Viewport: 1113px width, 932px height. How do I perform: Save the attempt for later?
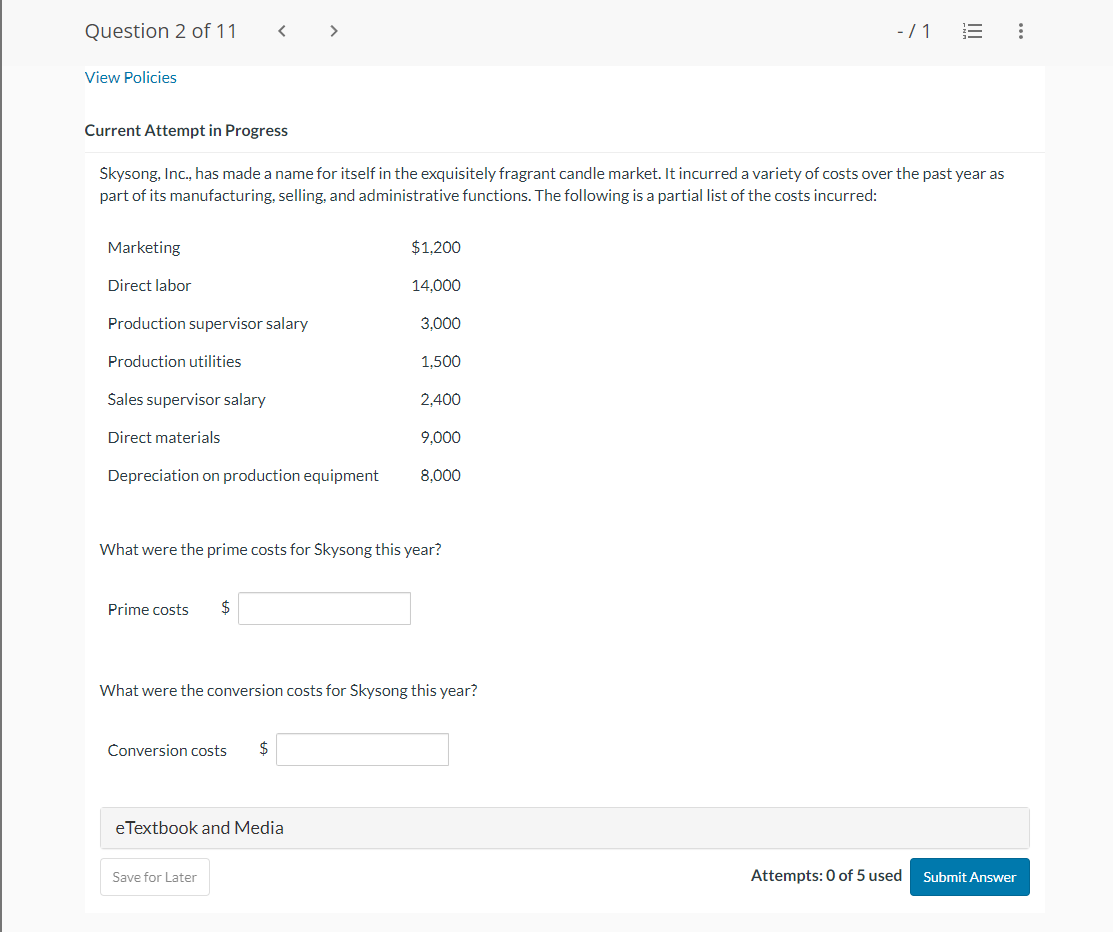coord(154,877)
